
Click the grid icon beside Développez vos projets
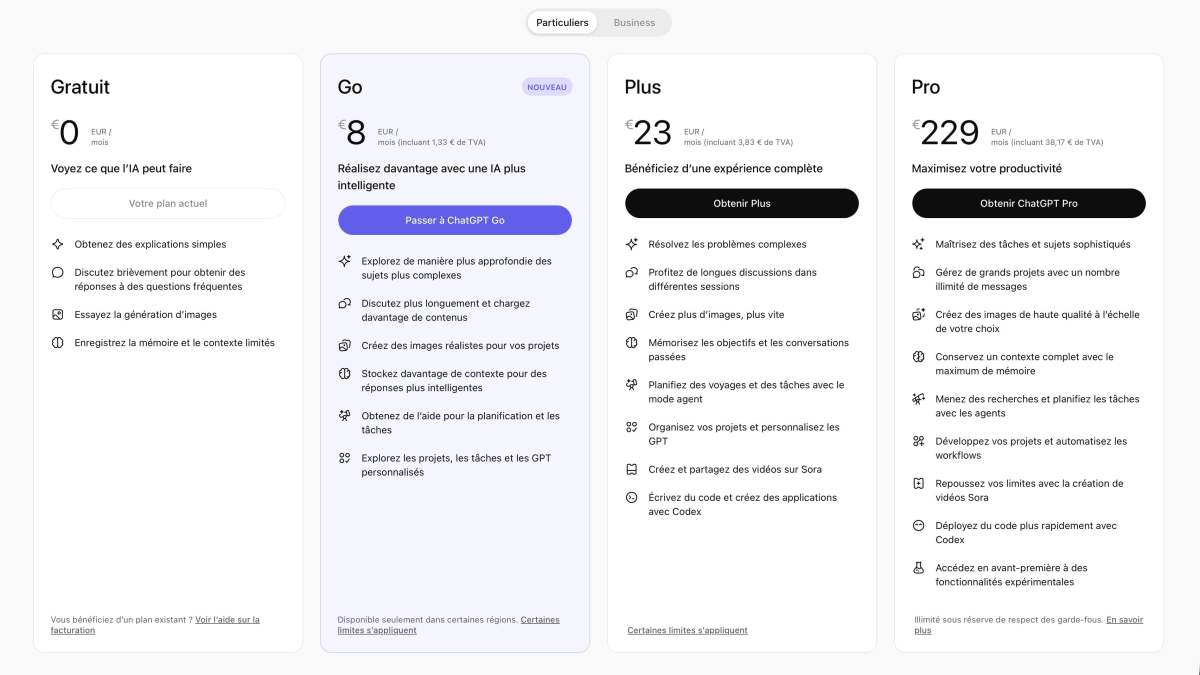[918, 441]
